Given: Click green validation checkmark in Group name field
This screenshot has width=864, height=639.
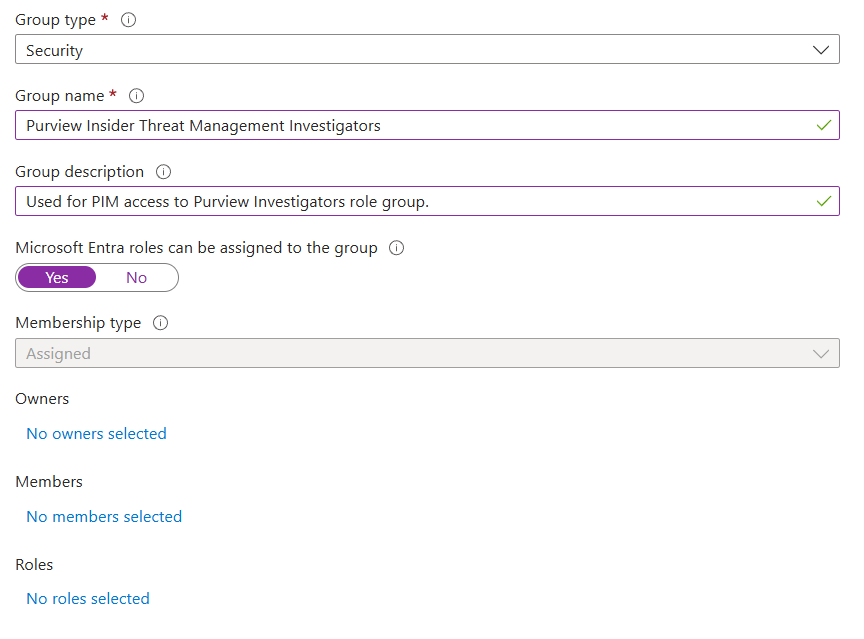Looking at the screenshot, I should coord(823,126).
